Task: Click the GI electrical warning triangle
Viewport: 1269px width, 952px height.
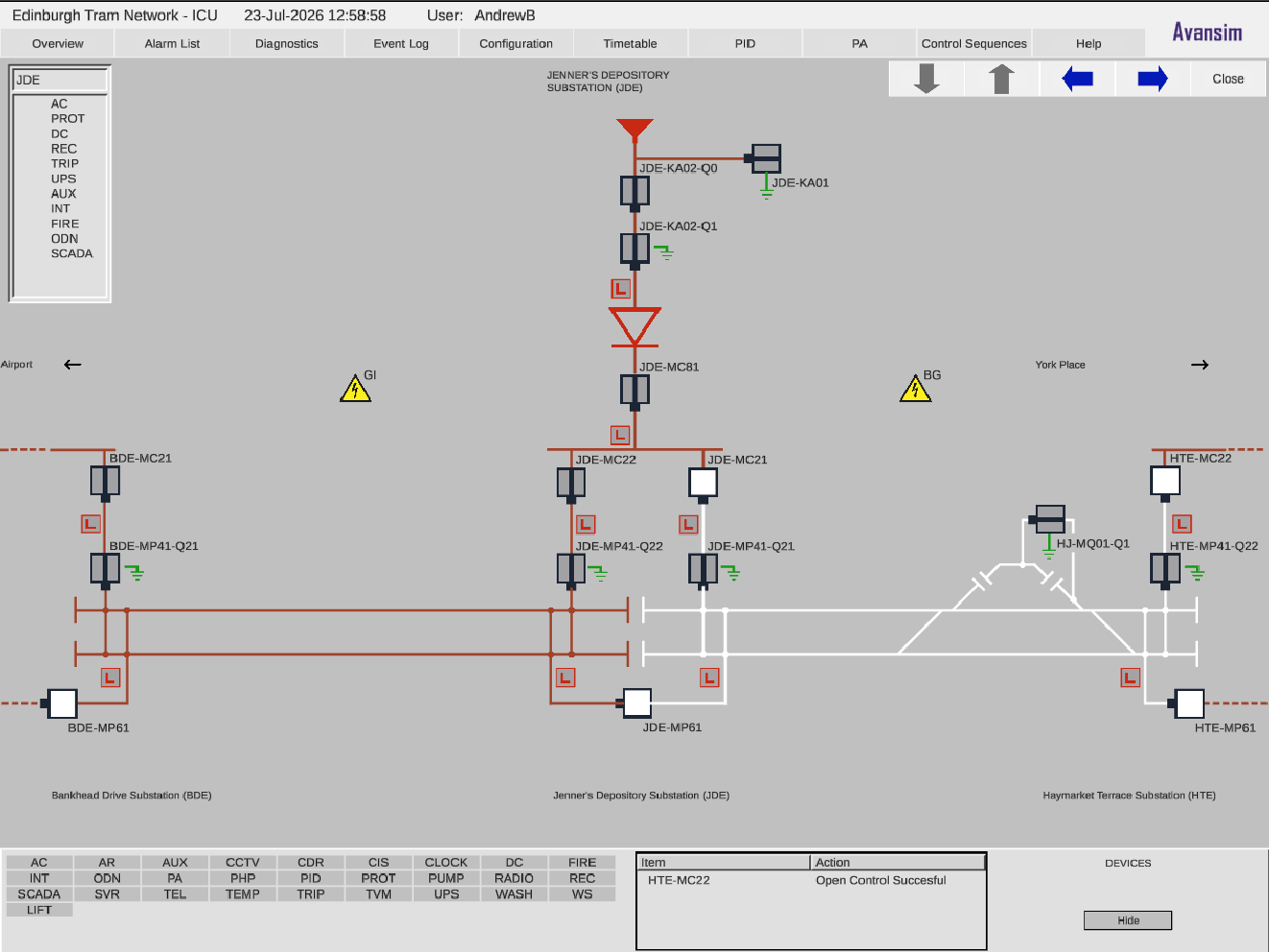Action: [355, 389]
